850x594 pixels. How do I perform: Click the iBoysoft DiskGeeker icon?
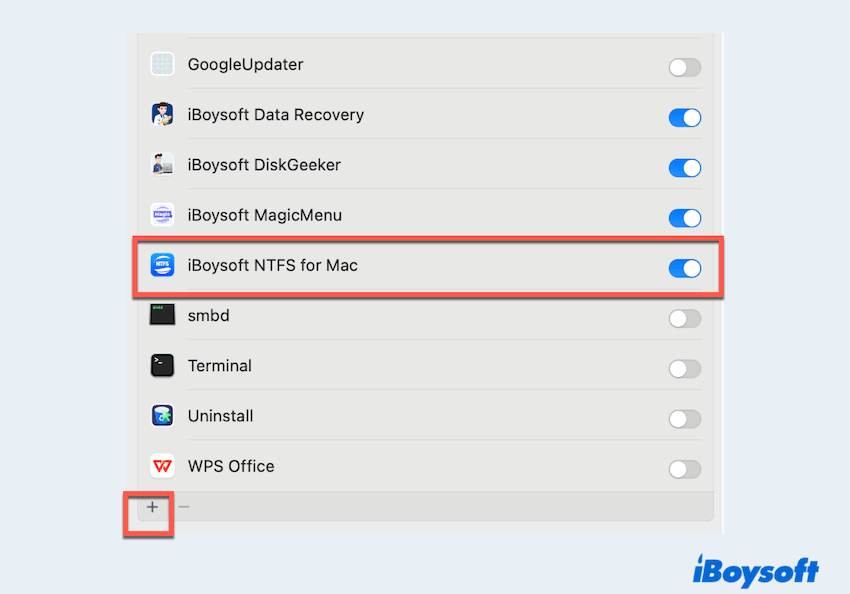pos(162,164)
